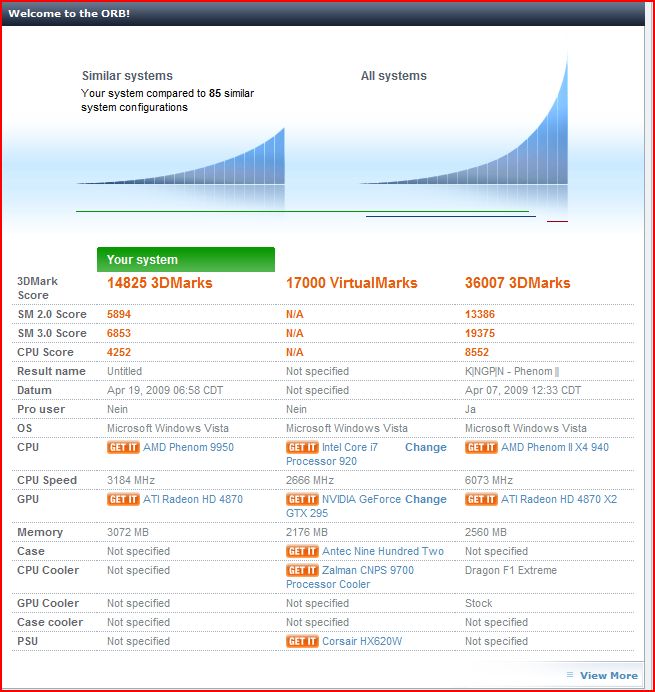Image resolution: width=655 pixels, height=692 pixels.
Task: Click date Apr 07, 2009 12:33 CDT
Action: click(523, 390)
